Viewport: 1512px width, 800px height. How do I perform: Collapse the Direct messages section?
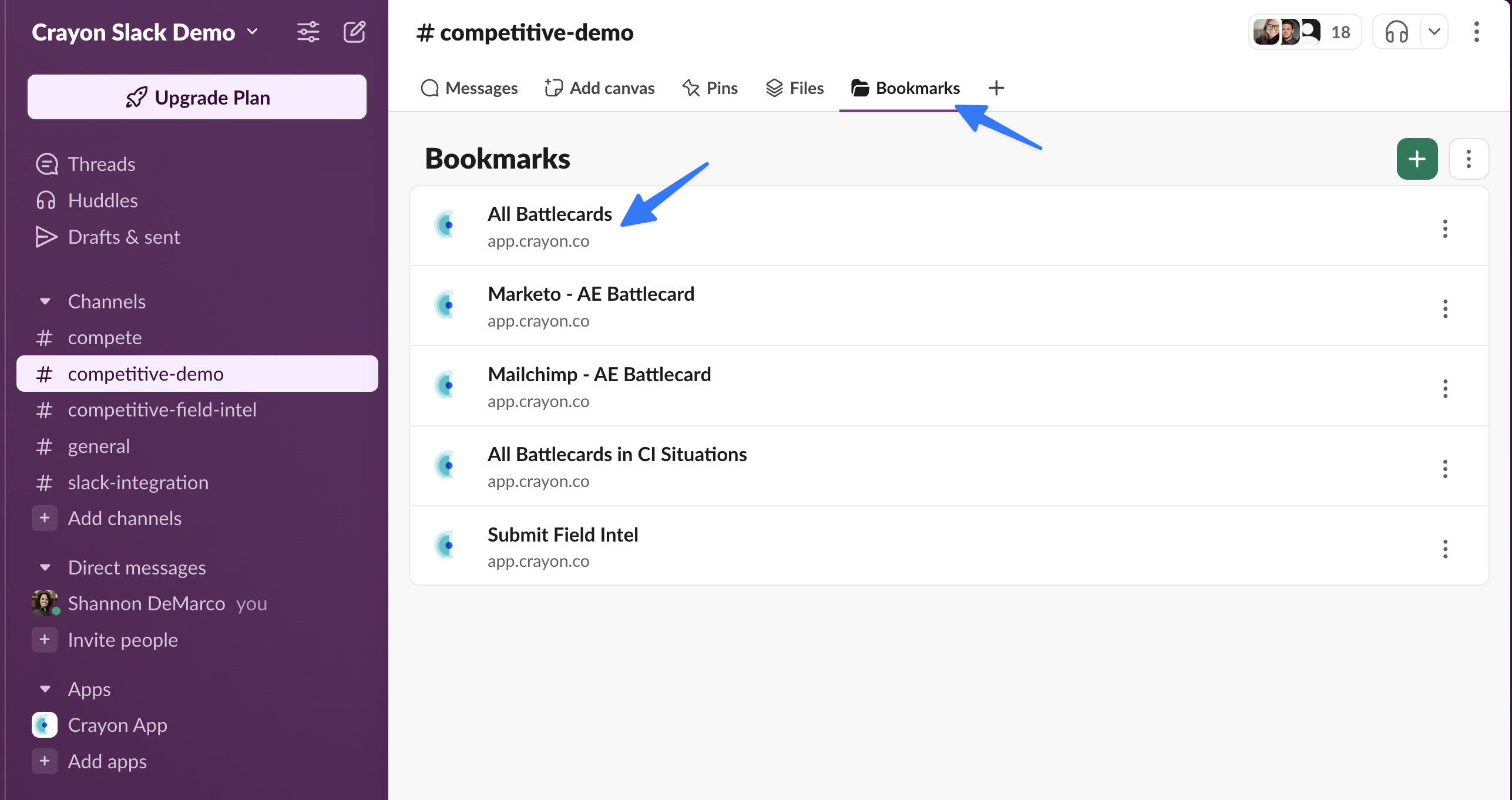(x=45, y=567)
